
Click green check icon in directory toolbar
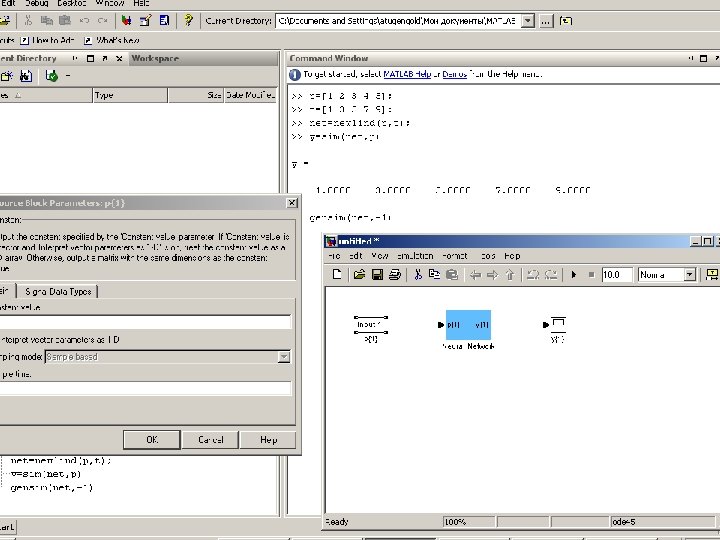point(51,76)
